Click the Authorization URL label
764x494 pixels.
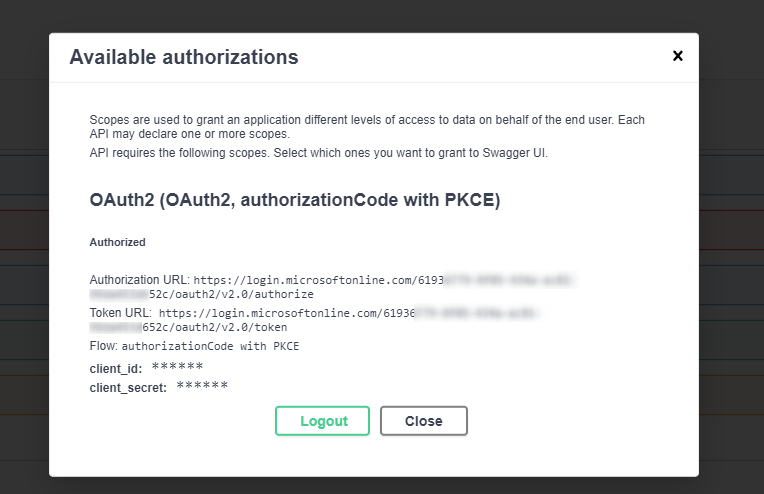coord(139,279)
